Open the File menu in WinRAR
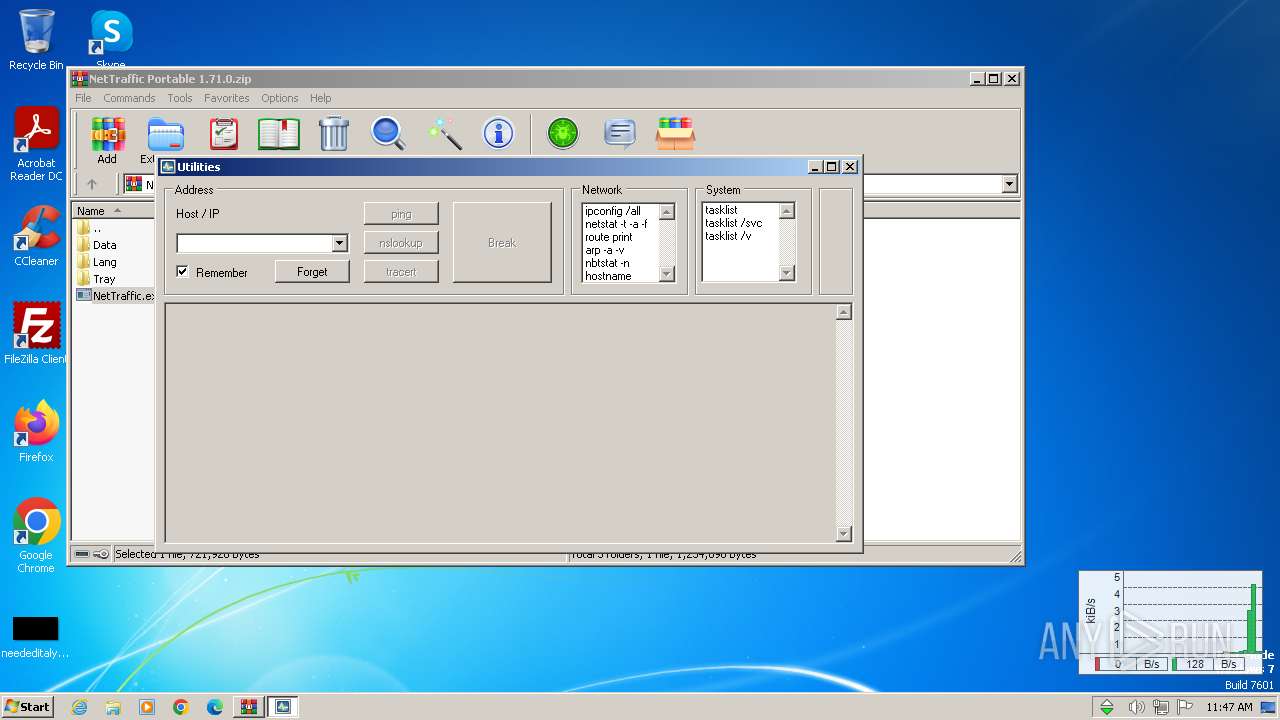 click(83, 98)
